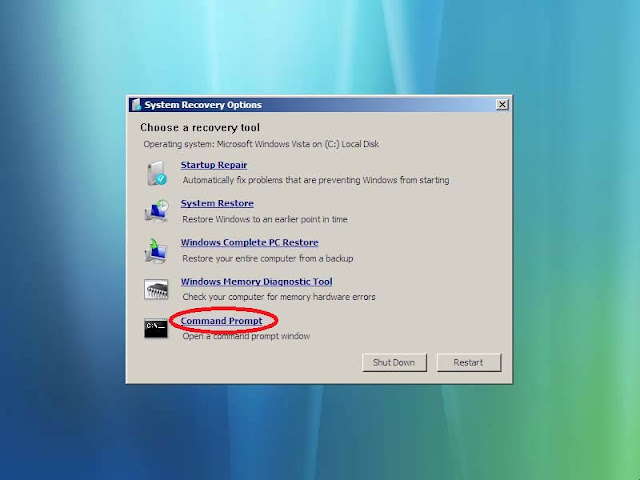Click the memory chip diagnostic icon
Viewport: 640px width, 480px height.
(156, 289)
